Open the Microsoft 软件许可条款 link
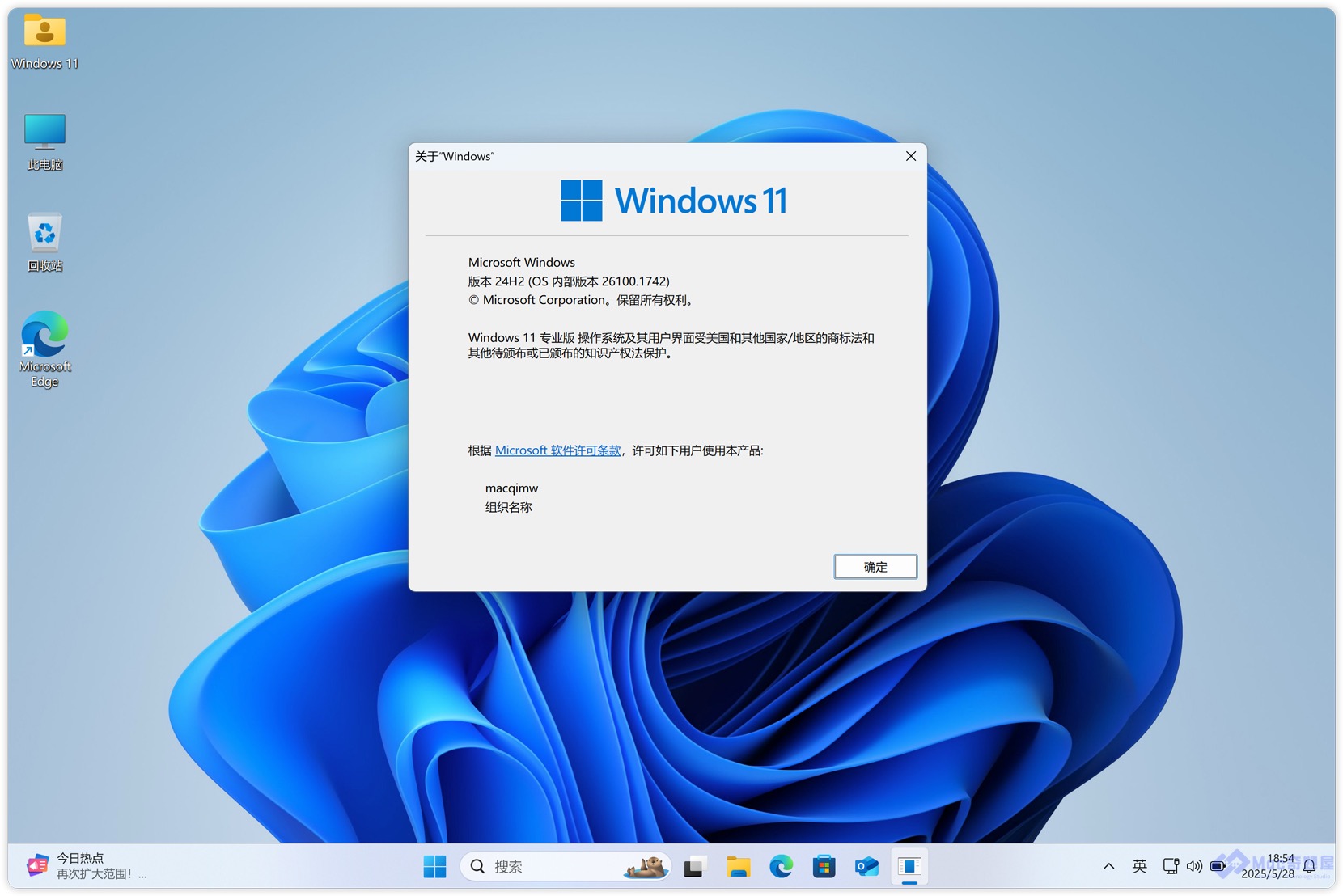1343x896 pixels. (x=557, y=450)
